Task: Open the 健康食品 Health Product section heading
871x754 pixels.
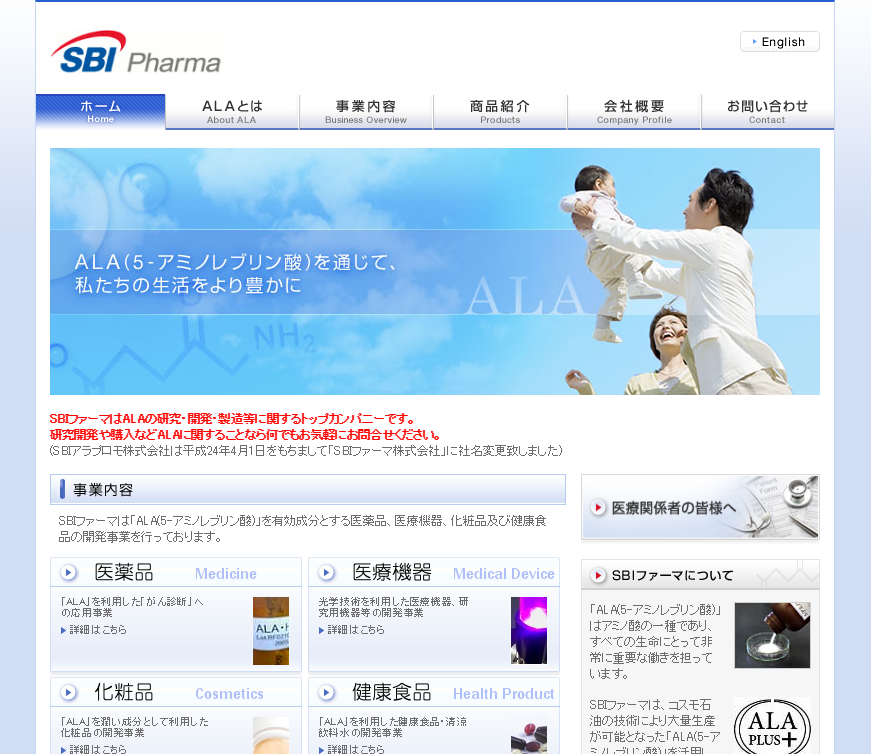Action: click(x=434, y=692)
